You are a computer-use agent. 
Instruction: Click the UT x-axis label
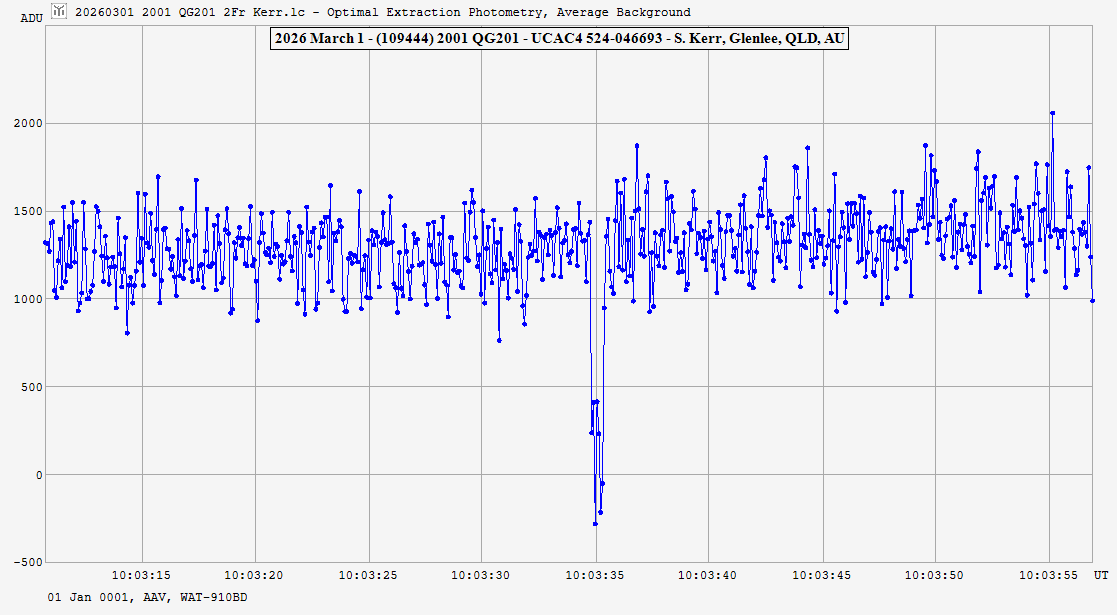1100,575
